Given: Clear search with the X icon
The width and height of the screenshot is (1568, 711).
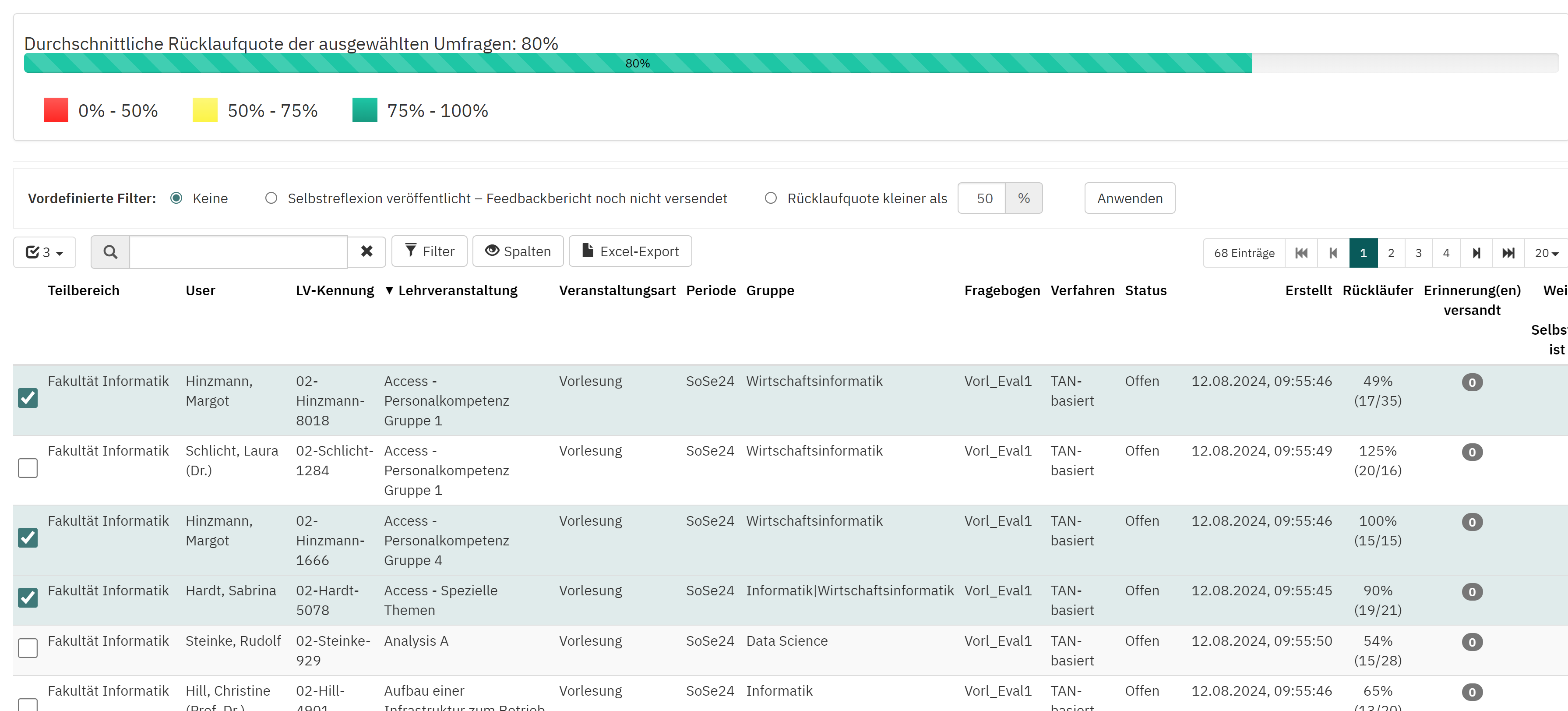Looking at the screenshot, I should pyautogui.click(x=366, y=252).
